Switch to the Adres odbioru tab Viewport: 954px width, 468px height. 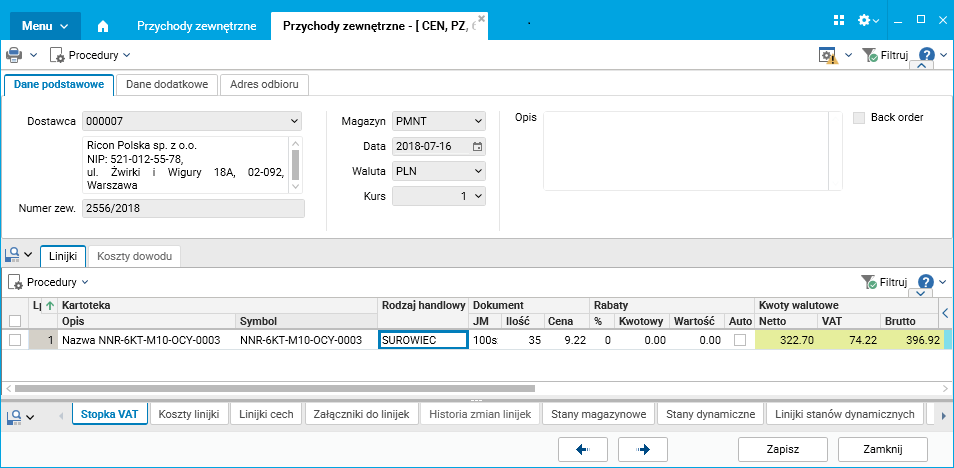(264, 85)
